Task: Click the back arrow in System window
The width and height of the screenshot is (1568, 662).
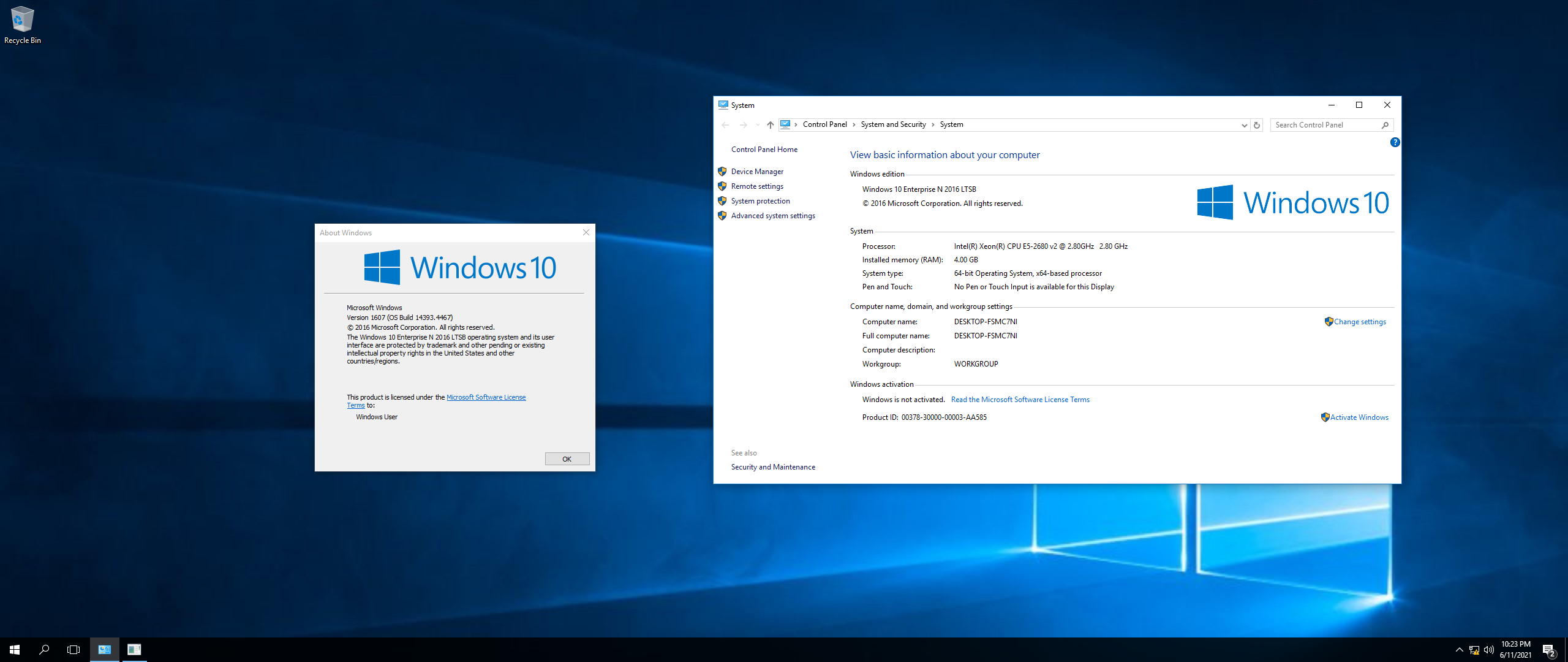Action: point(725,125)
